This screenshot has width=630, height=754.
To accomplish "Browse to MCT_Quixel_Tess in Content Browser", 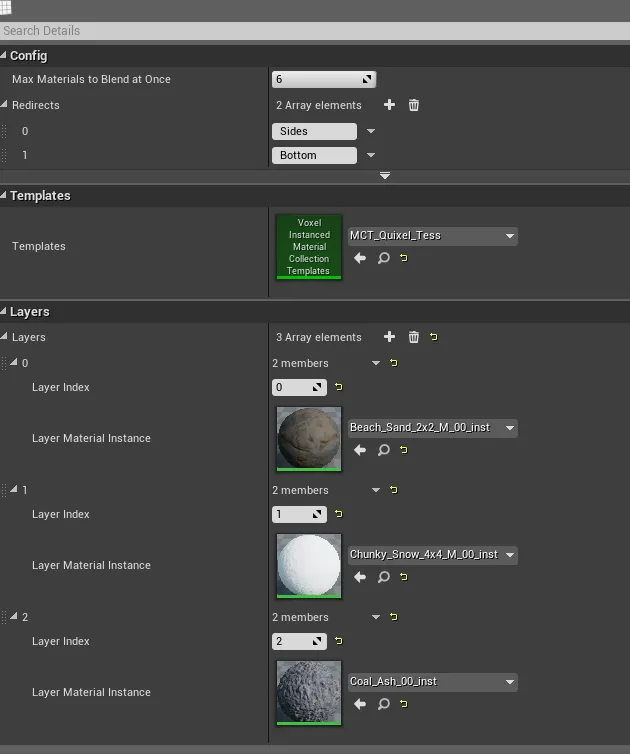I will point(383,258).
